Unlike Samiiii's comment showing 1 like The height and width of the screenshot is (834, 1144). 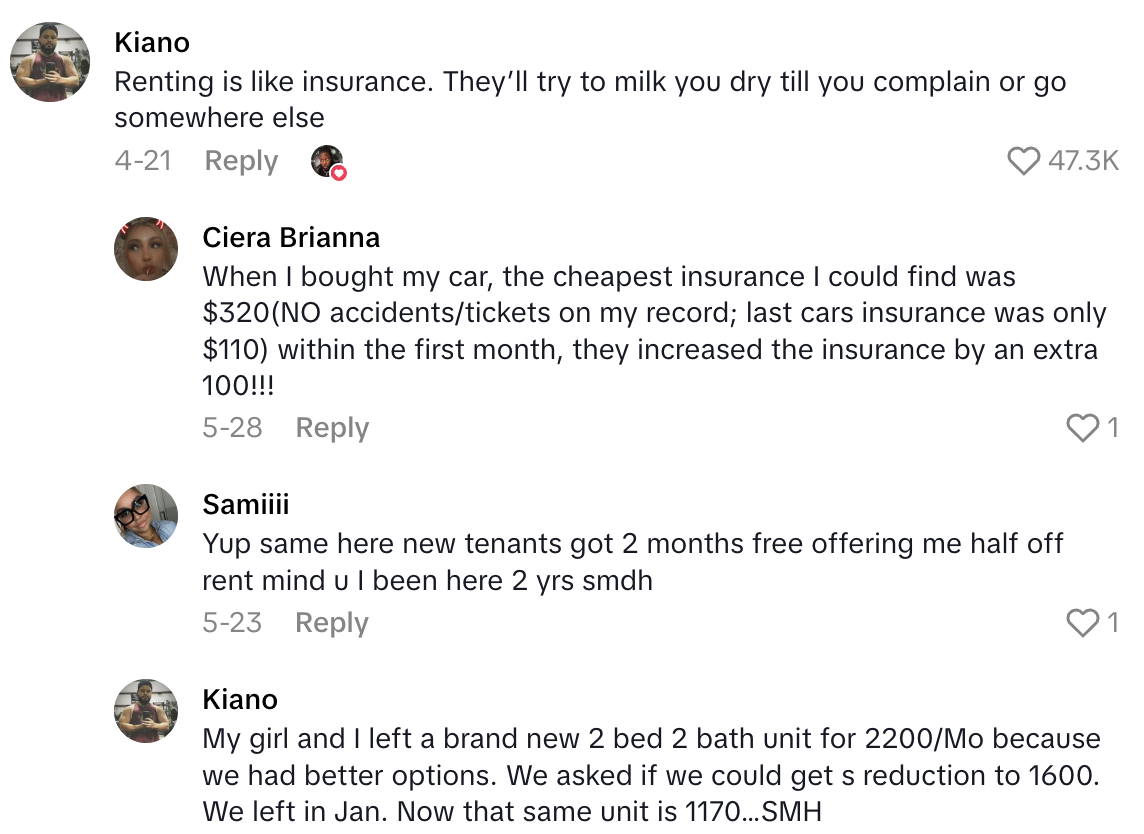tap(1083, 623)
